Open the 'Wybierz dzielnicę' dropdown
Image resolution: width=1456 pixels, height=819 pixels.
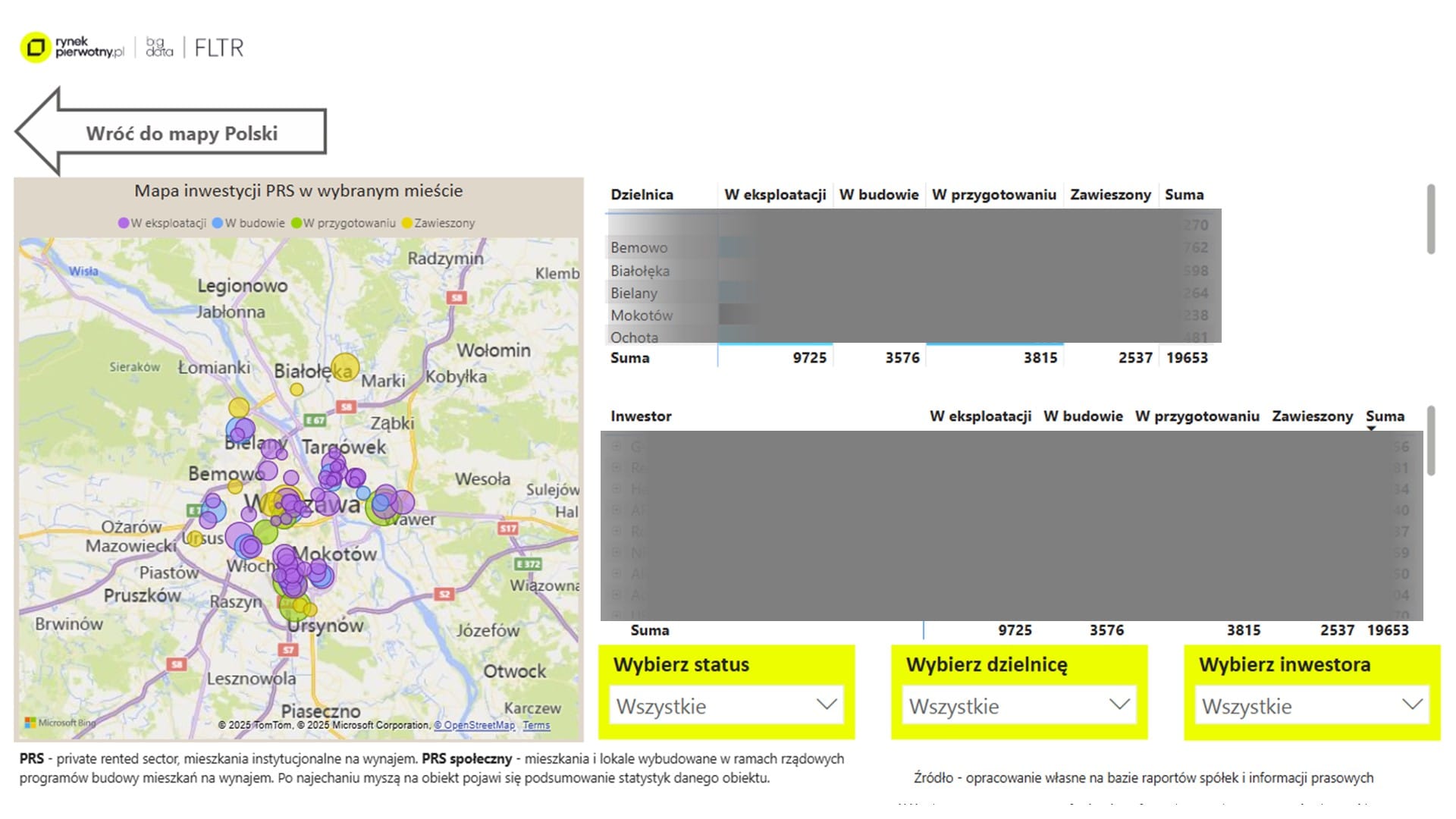1019,705
